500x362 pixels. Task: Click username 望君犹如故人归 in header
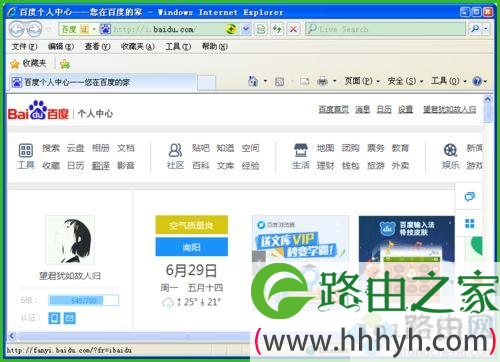pos(449,109)
